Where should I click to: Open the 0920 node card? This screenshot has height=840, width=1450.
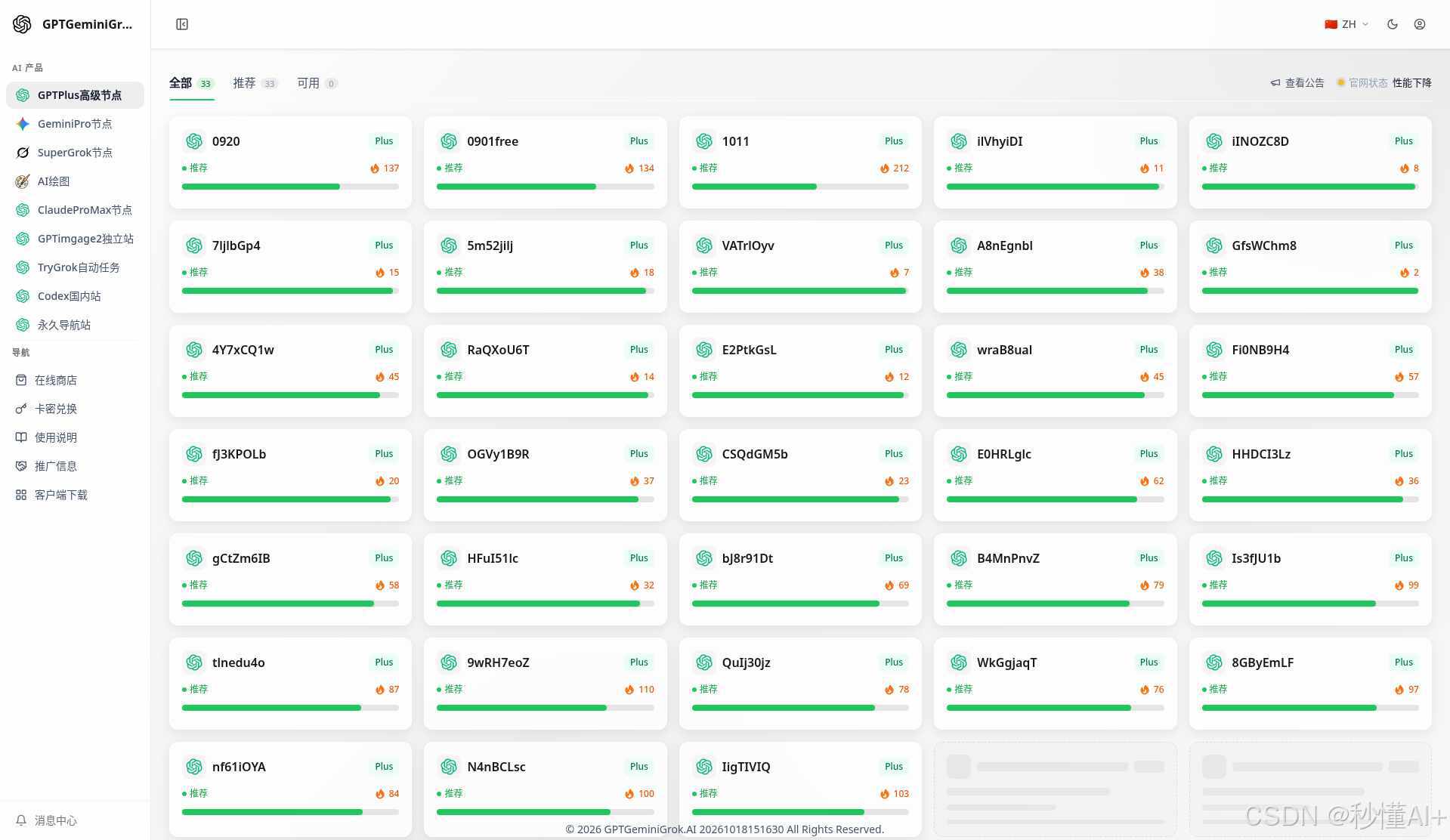pos(290,162)
